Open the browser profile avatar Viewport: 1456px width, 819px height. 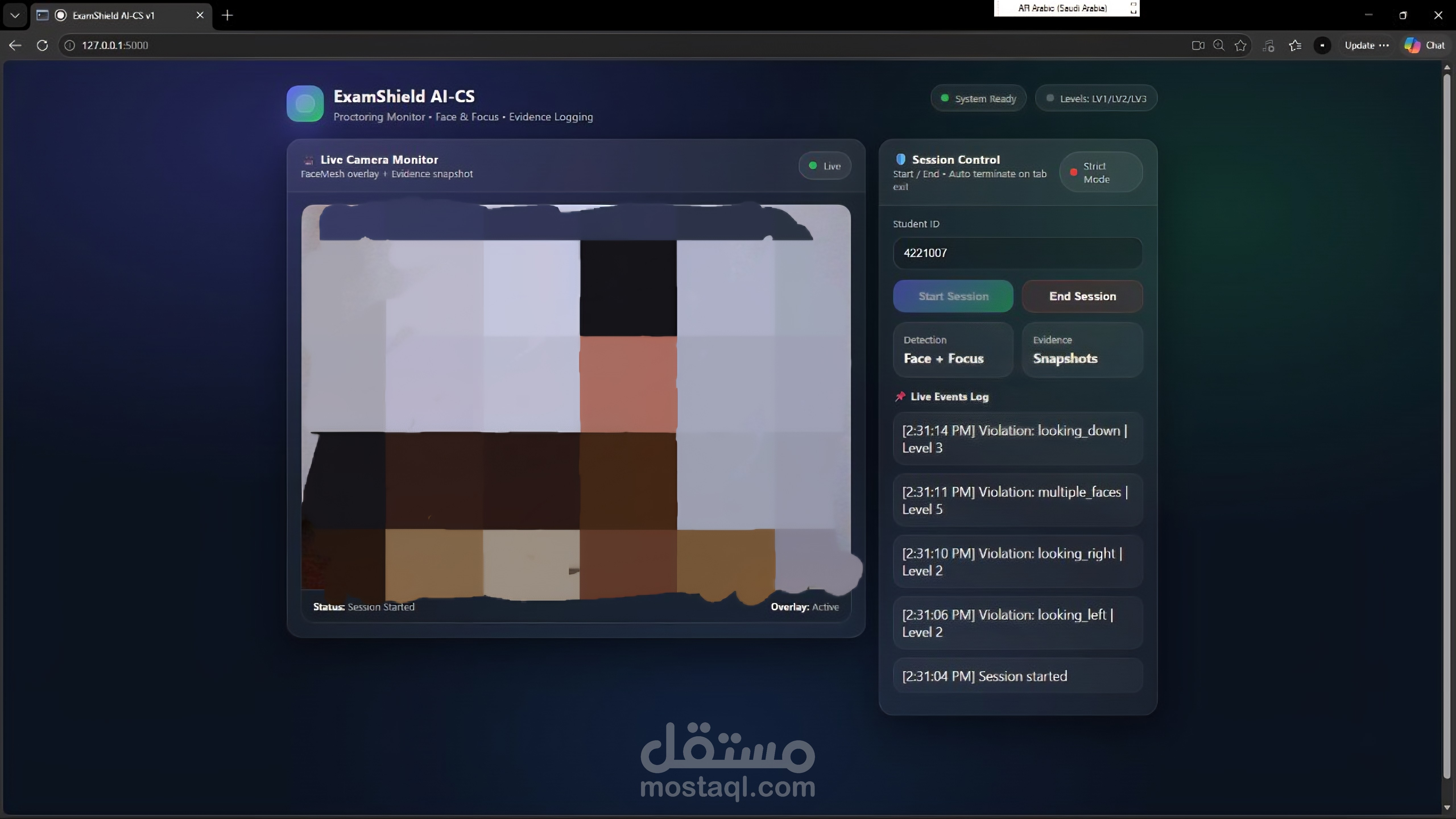point(1322,45)
